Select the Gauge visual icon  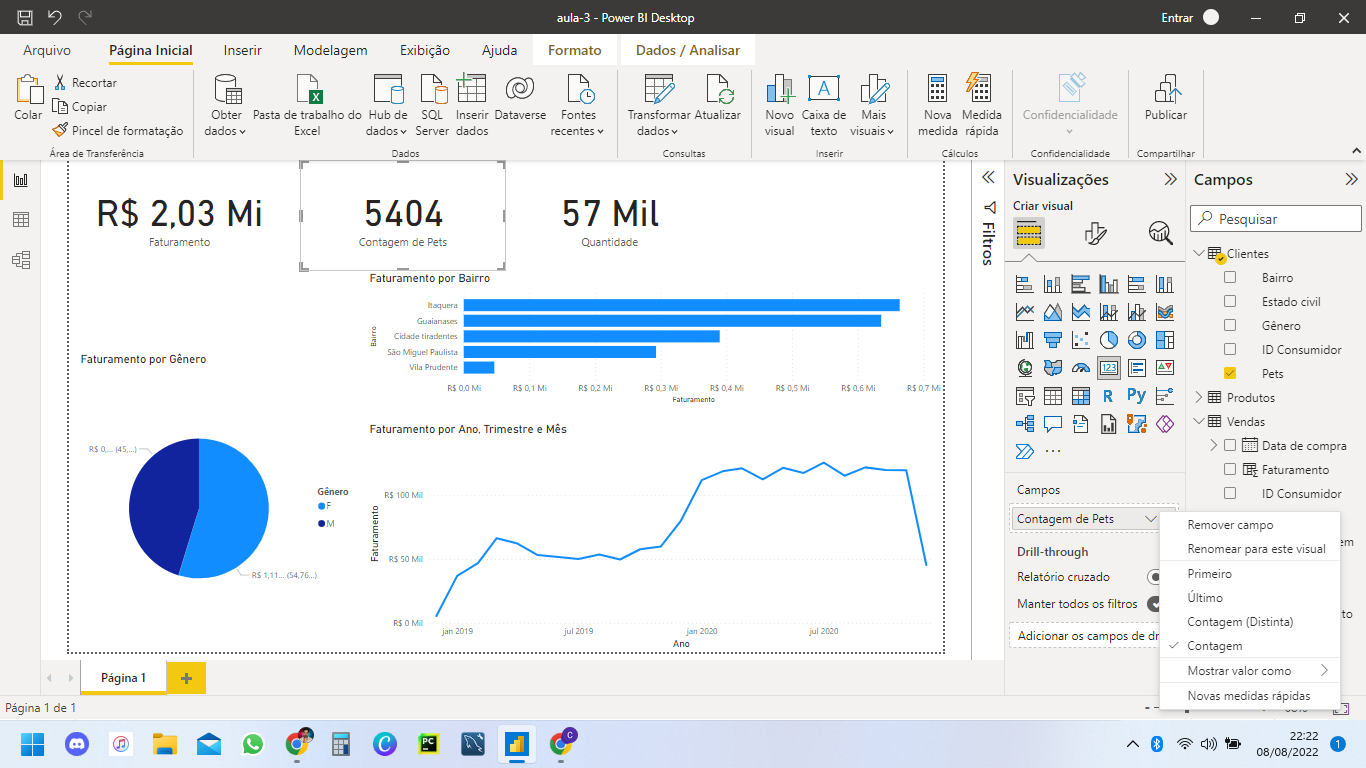pyautogui.click(x=1080, y=368)
